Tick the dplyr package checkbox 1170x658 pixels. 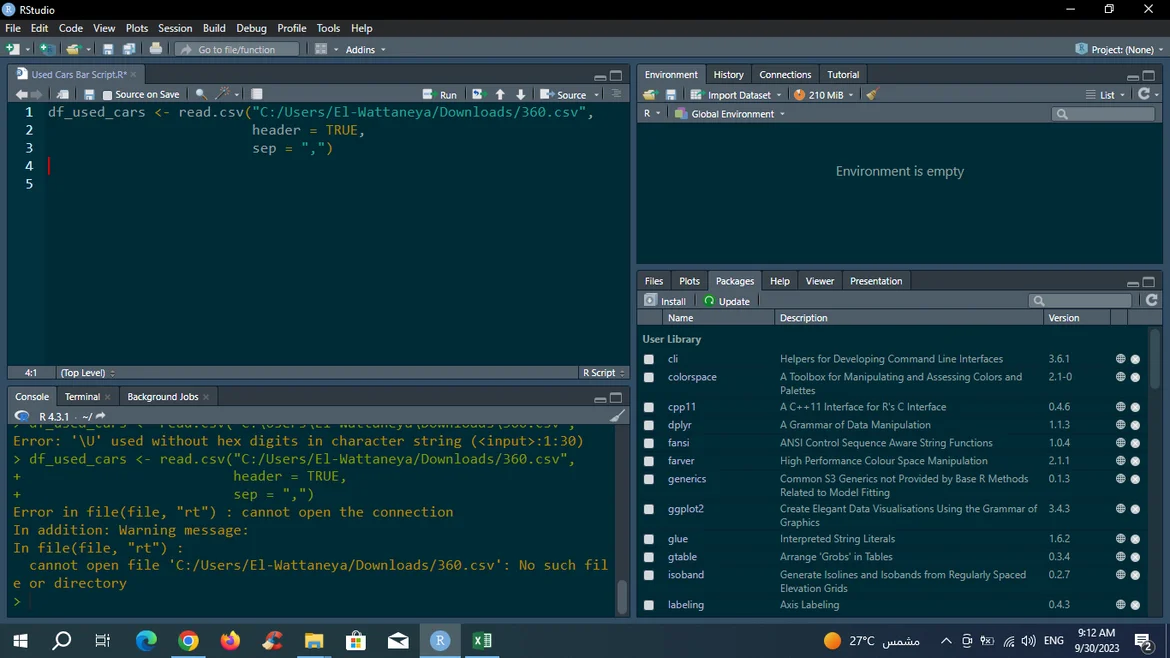point(649,425)
